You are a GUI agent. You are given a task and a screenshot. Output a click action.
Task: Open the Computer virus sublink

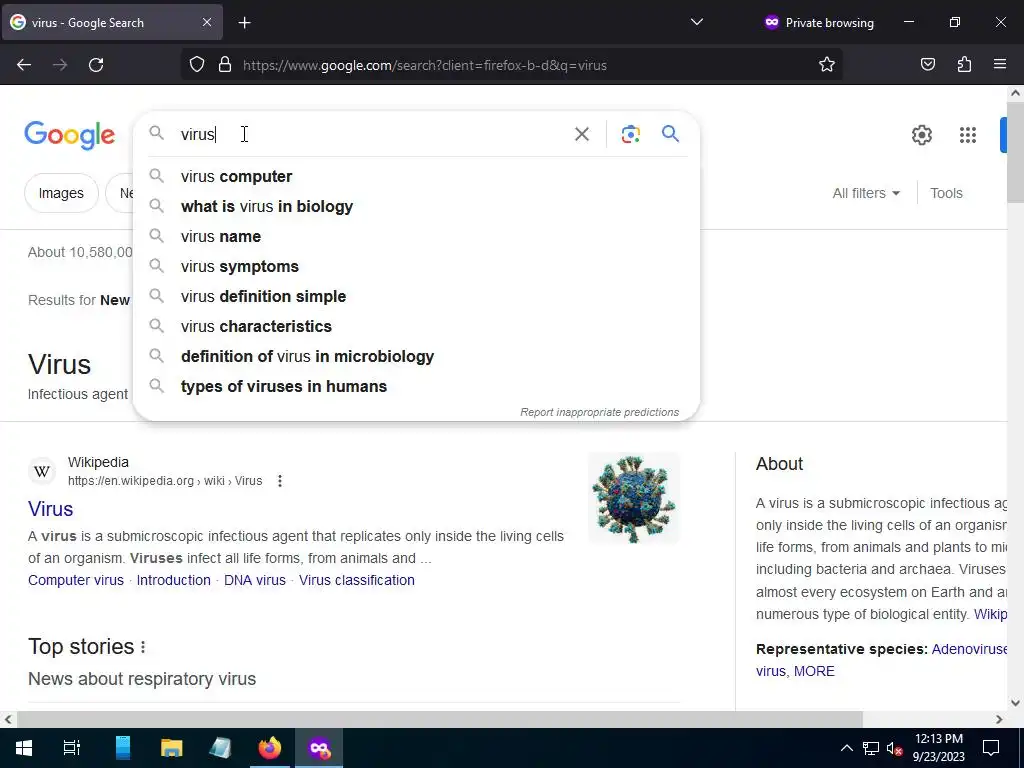[x=76, y=580]
